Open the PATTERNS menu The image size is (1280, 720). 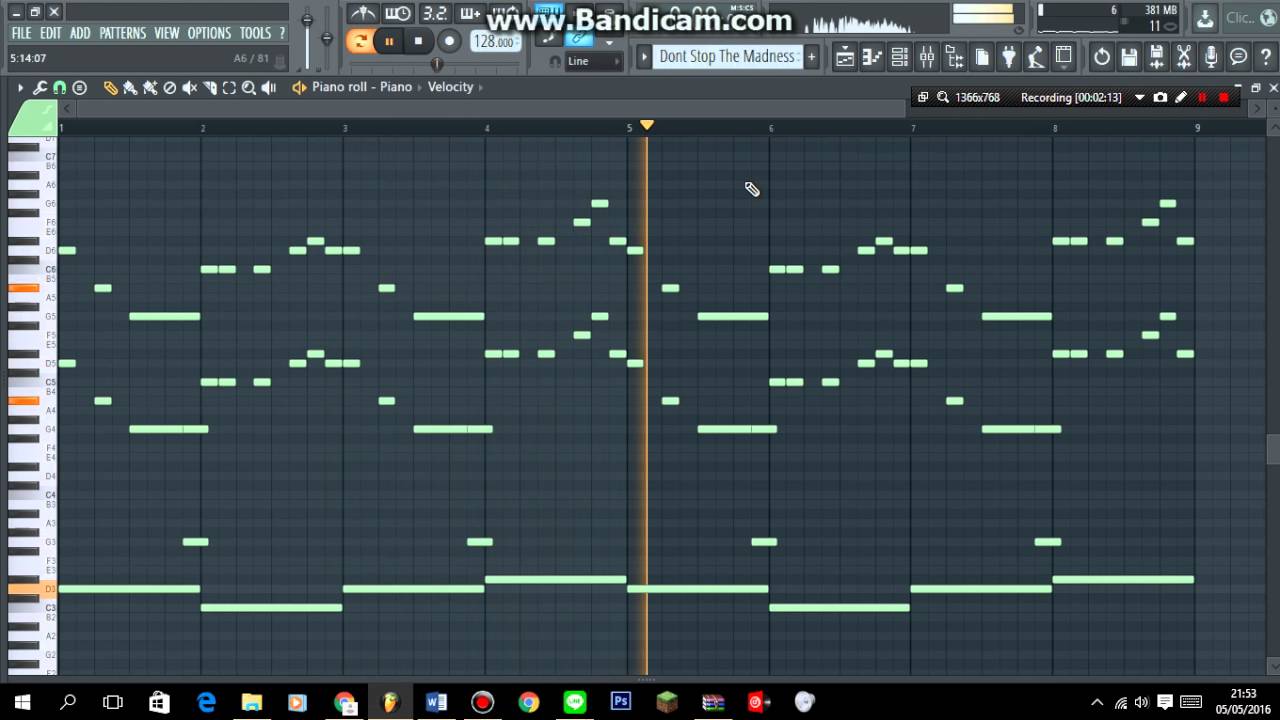click(x=122, y=33)
